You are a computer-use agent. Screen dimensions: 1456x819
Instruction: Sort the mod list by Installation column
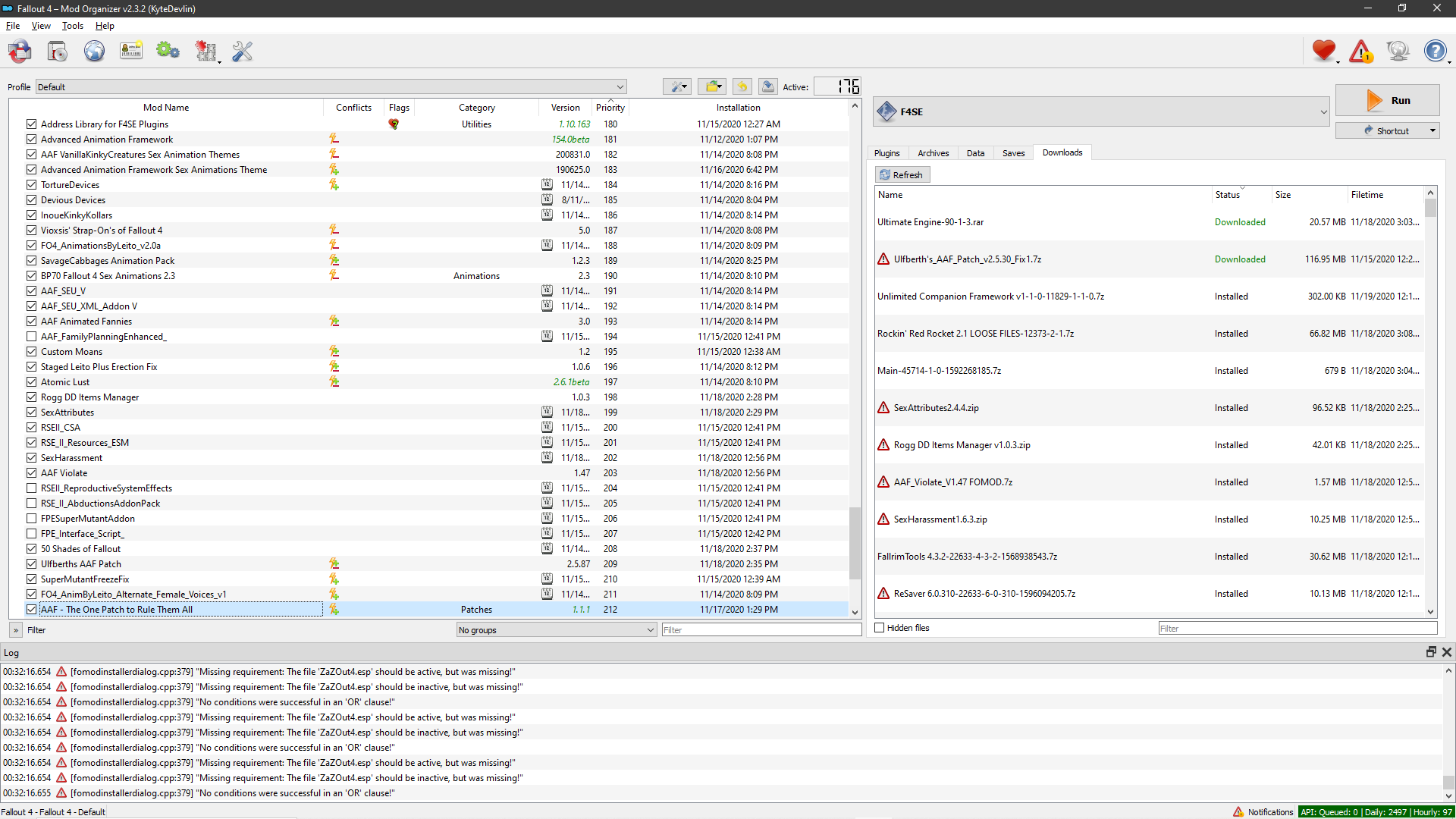click(738, 108)
